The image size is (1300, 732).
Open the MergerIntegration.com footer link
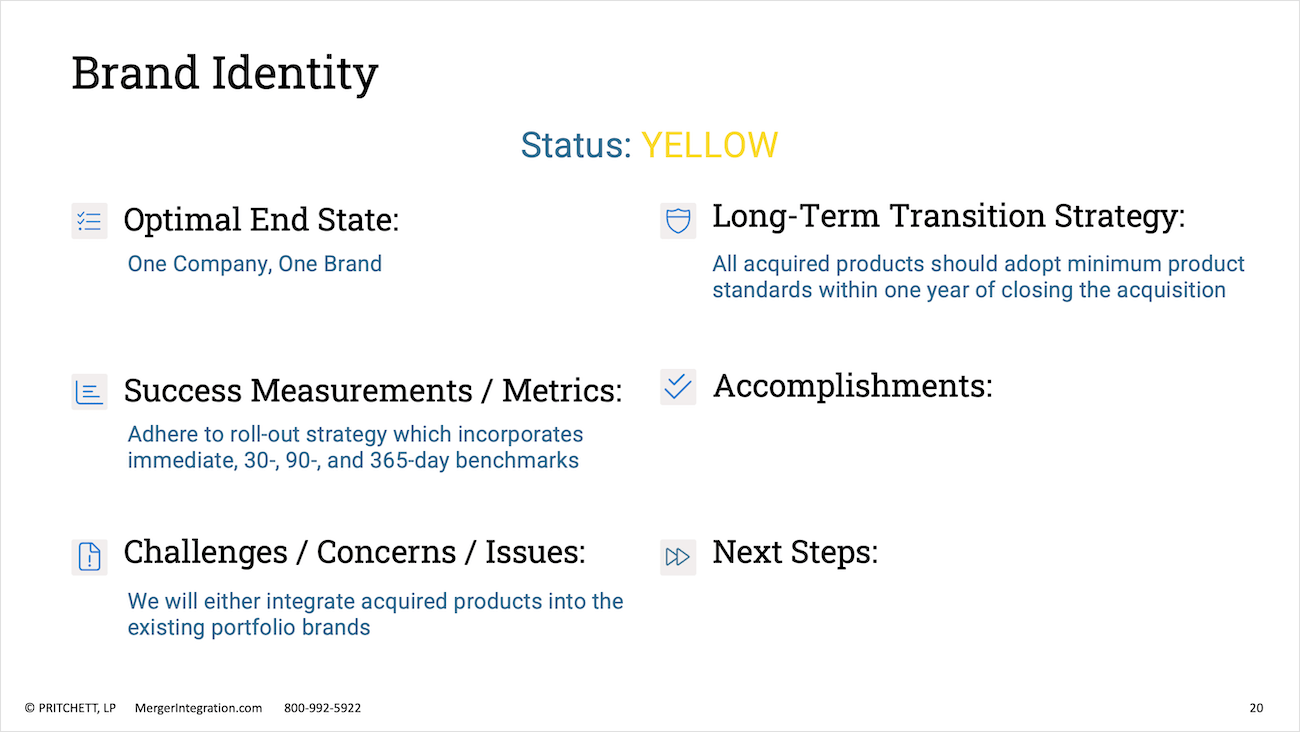click(x=198, y=708)
